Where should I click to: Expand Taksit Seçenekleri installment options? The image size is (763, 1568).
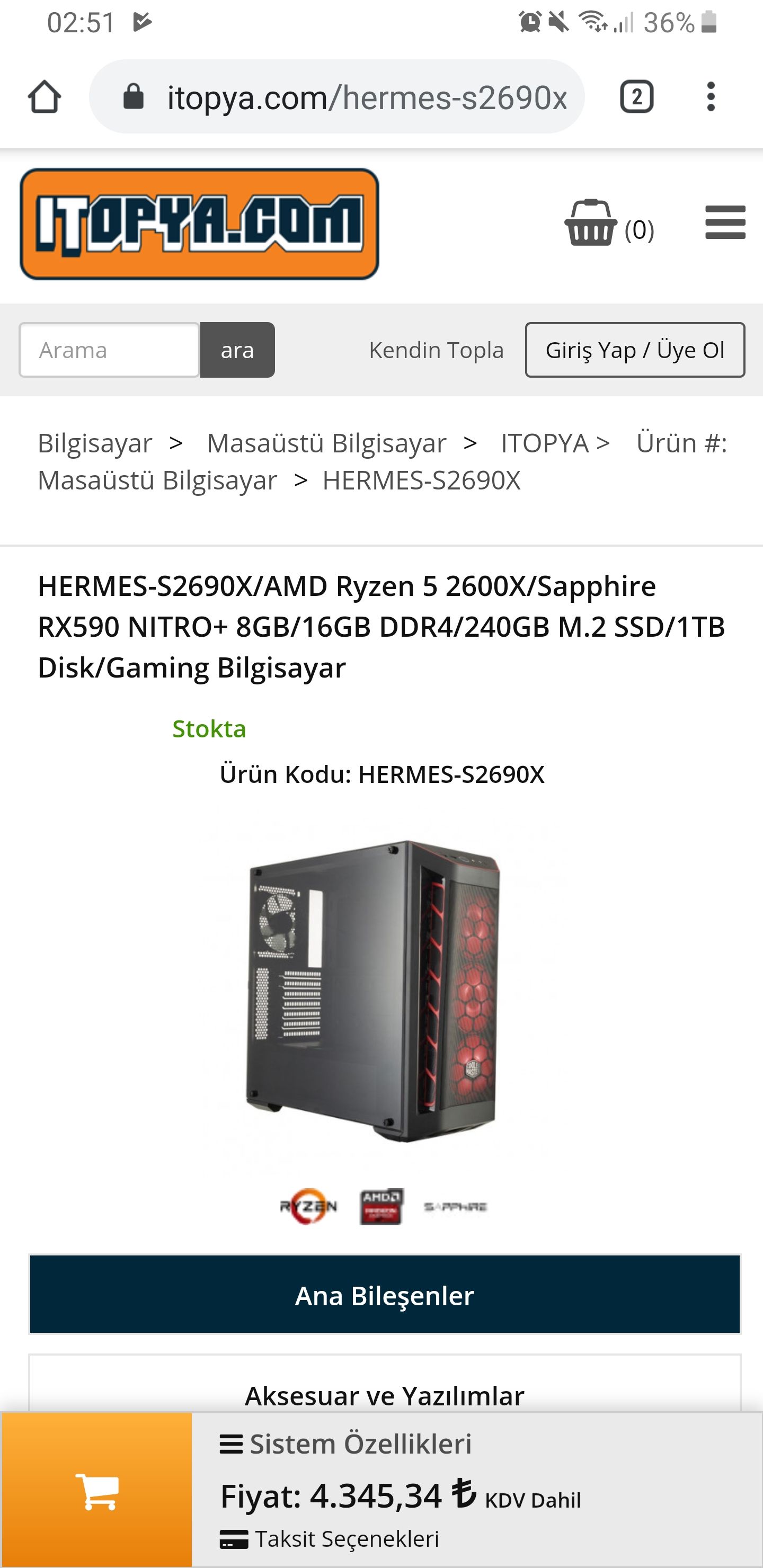pos(330,1539)
